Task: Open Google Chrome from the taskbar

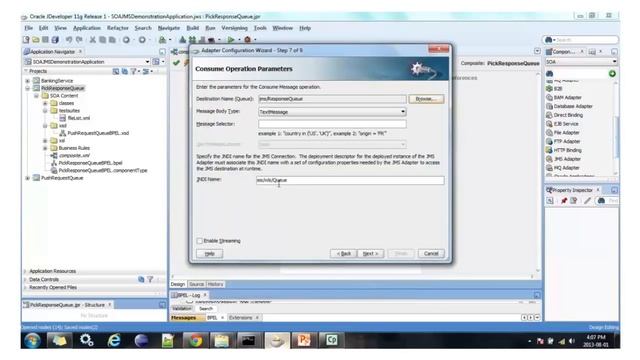Action: [x=196, y=340]
